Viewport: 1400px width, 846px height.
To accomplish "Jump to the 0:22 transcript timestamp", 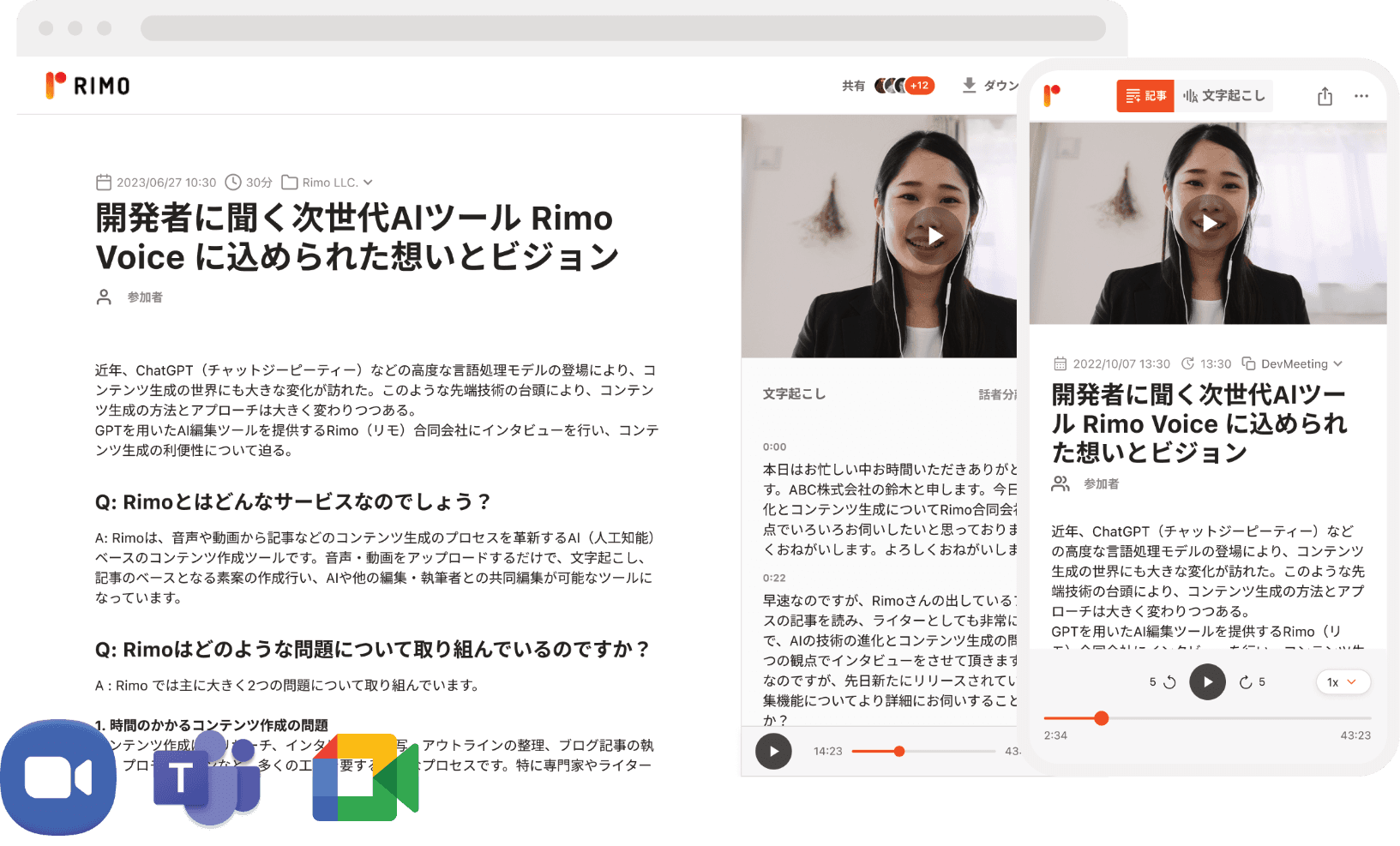I will click(774, 578).
